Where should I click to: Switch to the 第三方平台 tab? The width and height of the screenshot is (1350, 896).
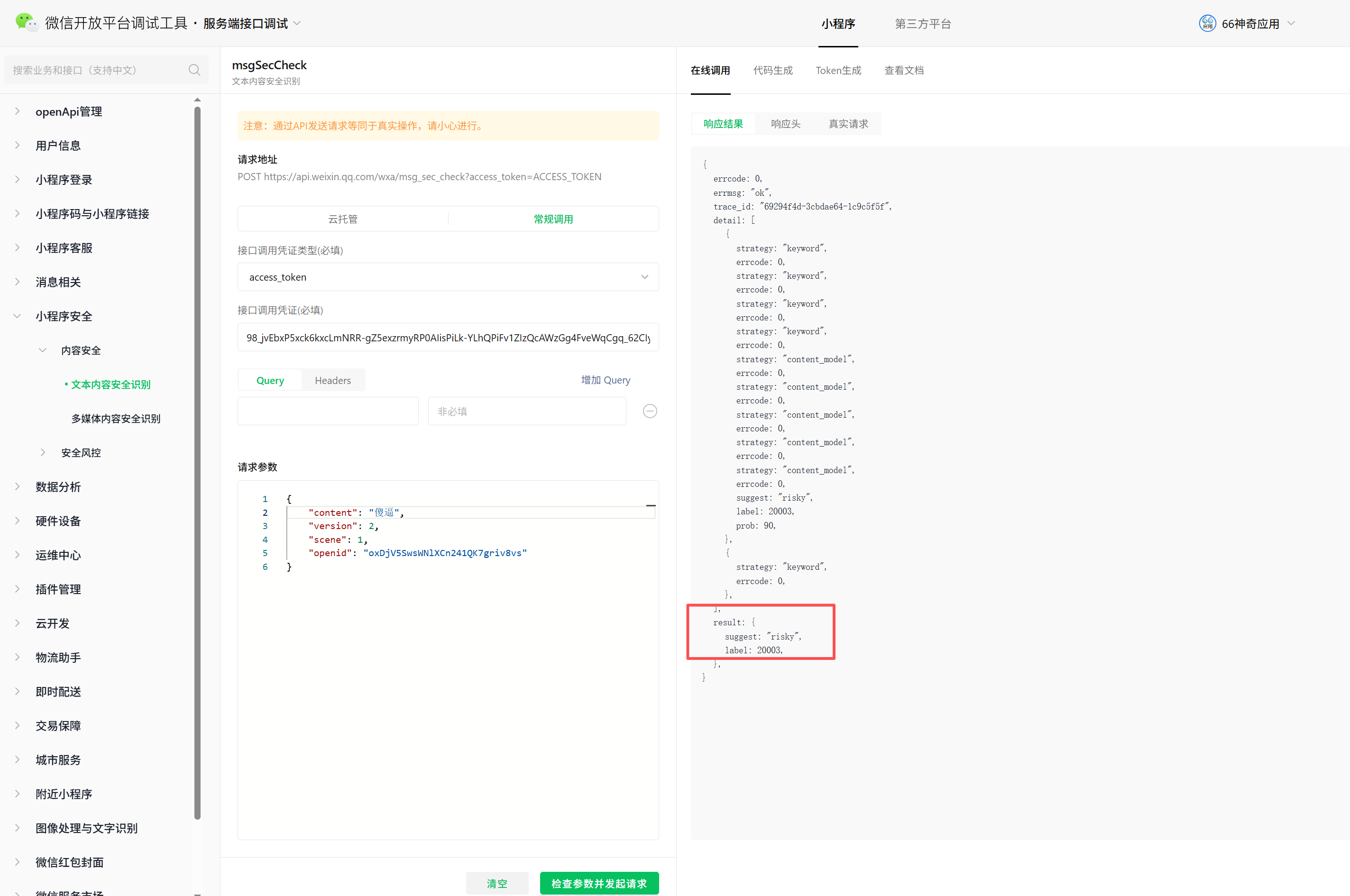pyautogui.click(x=922, y=23)
